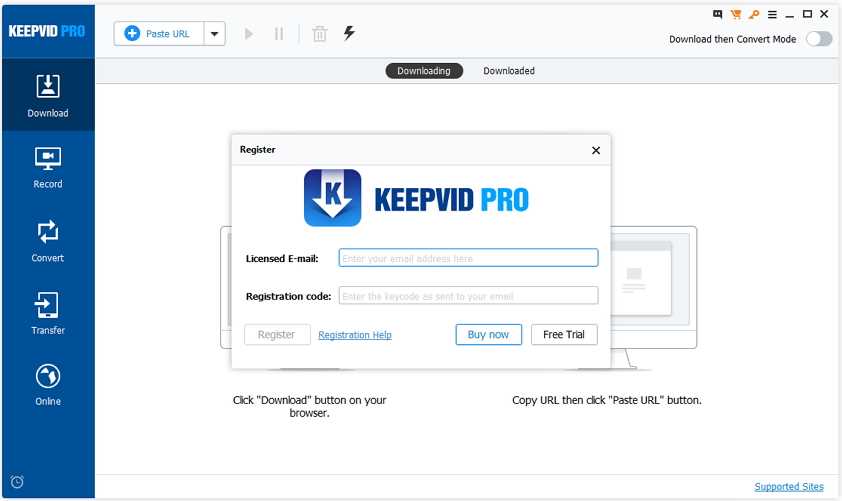Open the Download section in sidebar
This screenshot has height=501, width=842.
(x=48, y=95)
